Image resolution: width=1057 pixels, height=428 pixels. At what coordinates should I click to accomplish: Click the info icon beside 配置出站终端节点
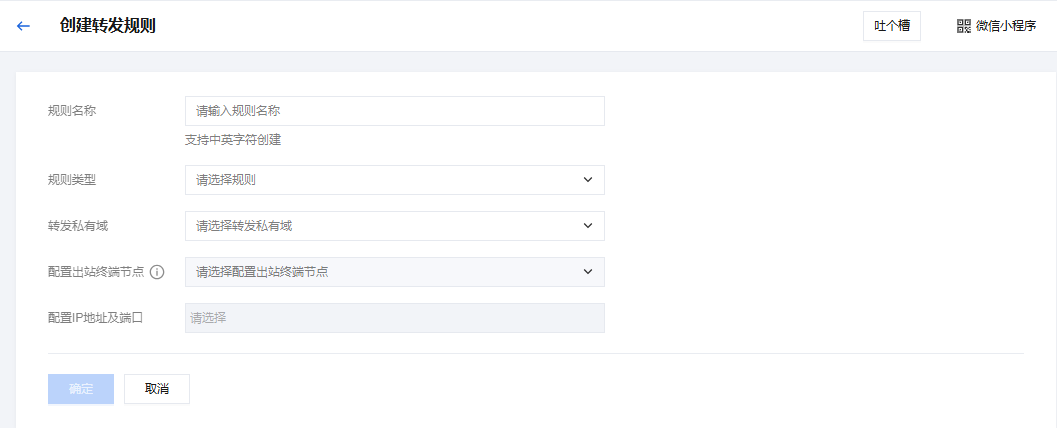click(157, 272)
